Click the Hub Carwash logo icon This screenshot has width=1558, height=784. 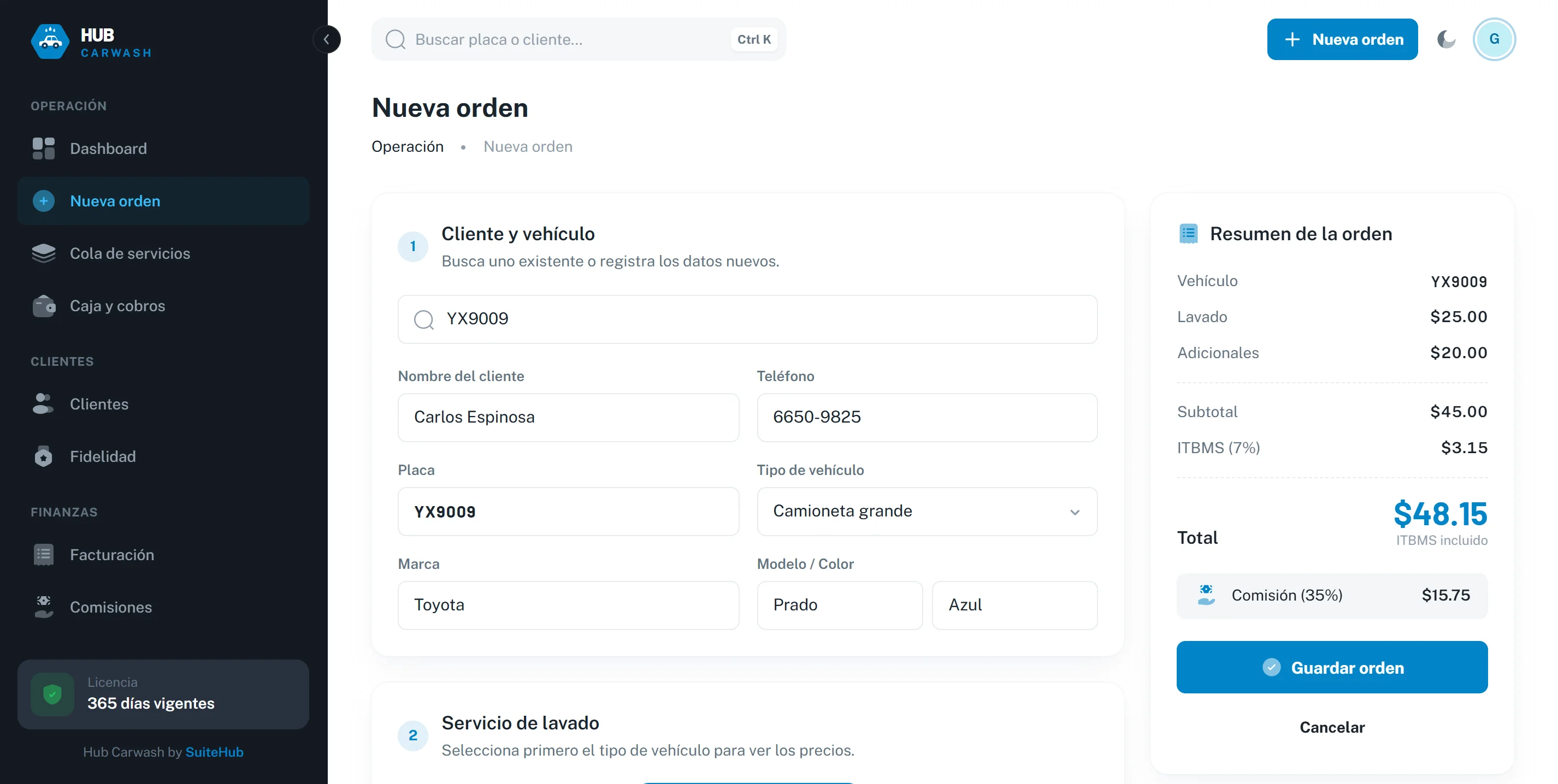[50, 41]
